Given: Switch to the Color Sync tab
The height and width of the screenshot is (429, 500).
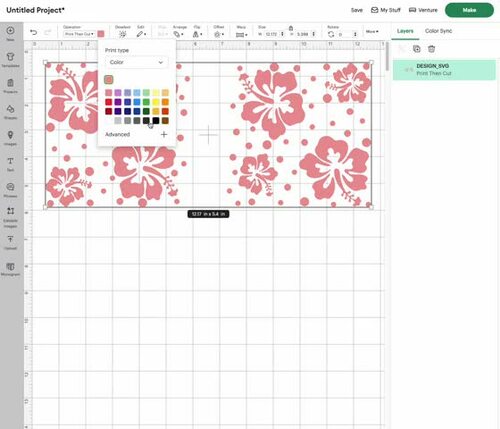Looking at the screenshot, I should pos(438,31).
